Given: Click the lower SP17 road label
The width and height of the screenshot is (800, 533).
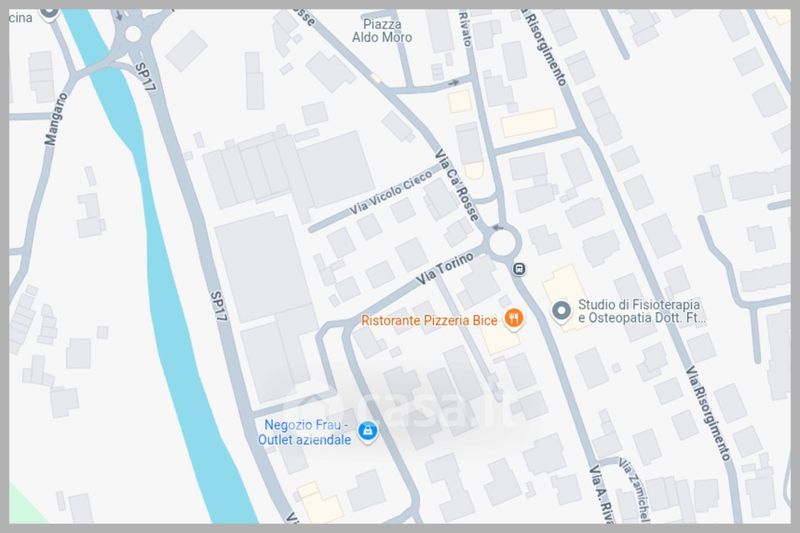Looking at the screenshot, I should tap(218, 306).
